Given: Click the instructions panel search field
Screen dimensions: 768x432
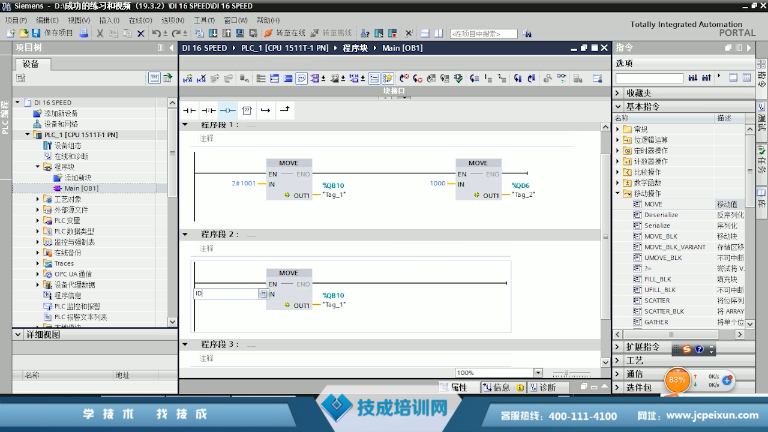Looking at the screenshot, I should [x=649, y=78].
